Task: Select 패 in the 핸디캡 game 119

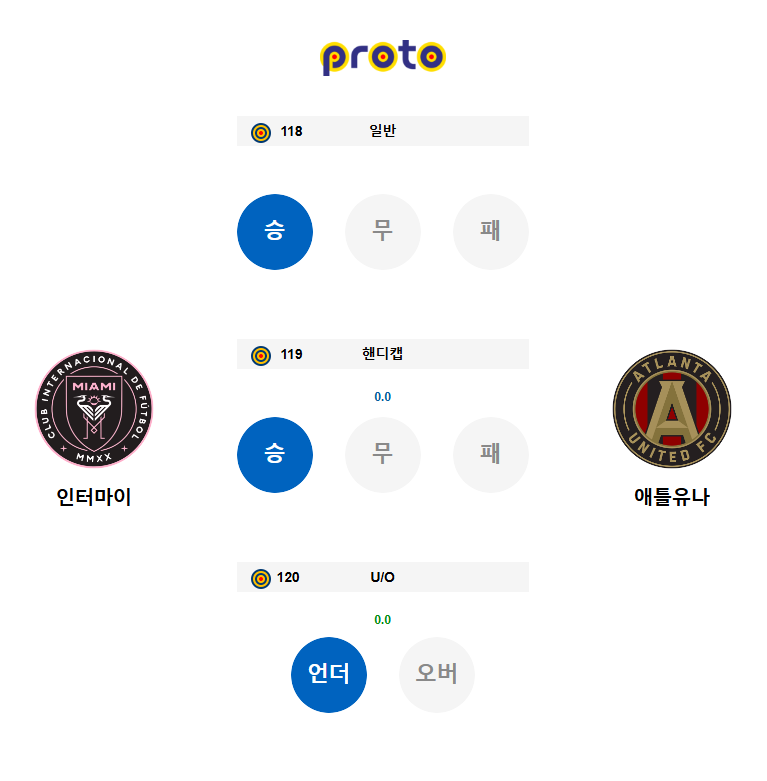Action: (x=491, y=455)
